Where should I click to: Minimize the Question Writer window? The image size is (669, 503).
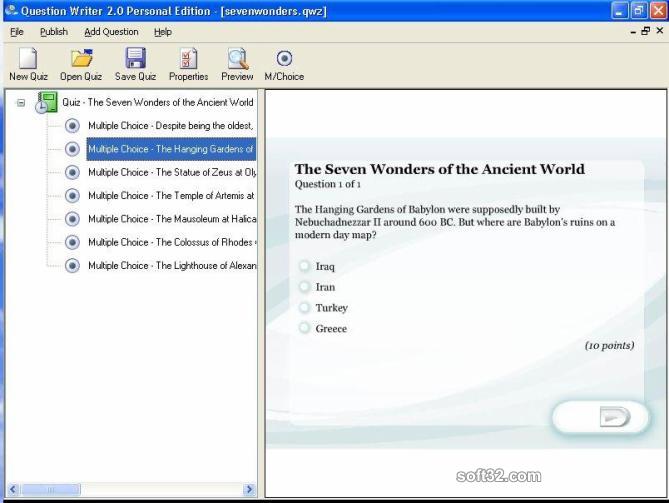pyautogui.click(x=619, y=11)
